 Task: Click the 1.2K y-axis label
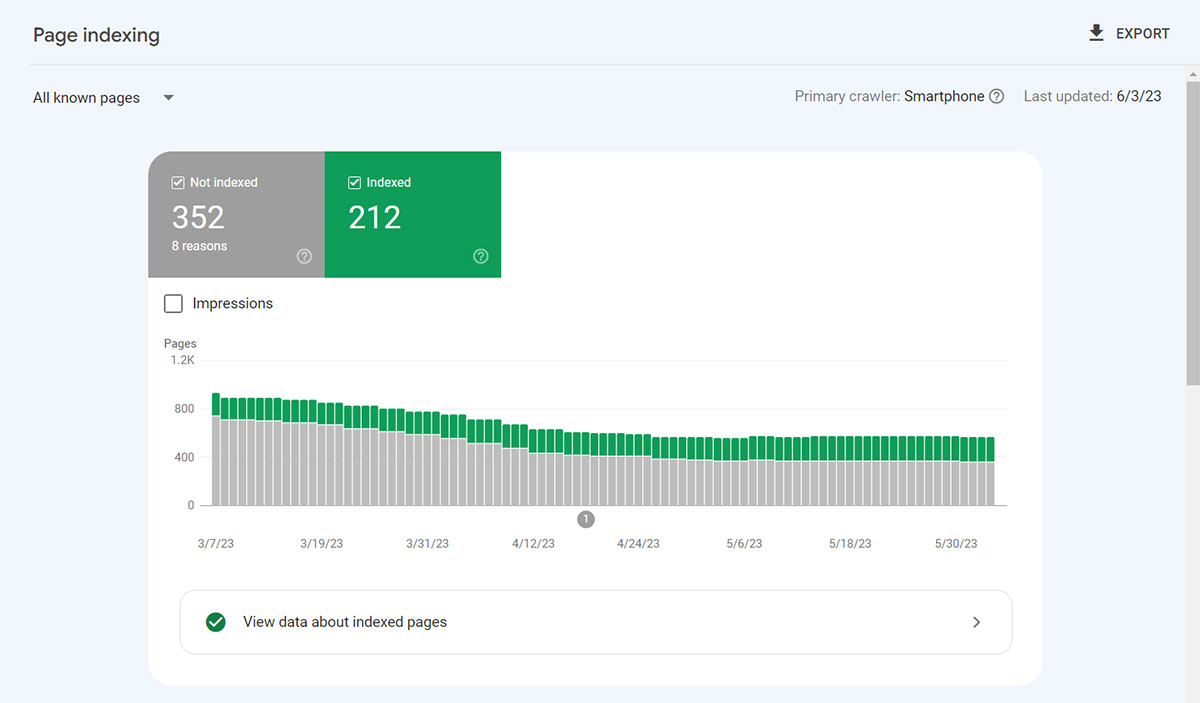click(x=182, y=360)
